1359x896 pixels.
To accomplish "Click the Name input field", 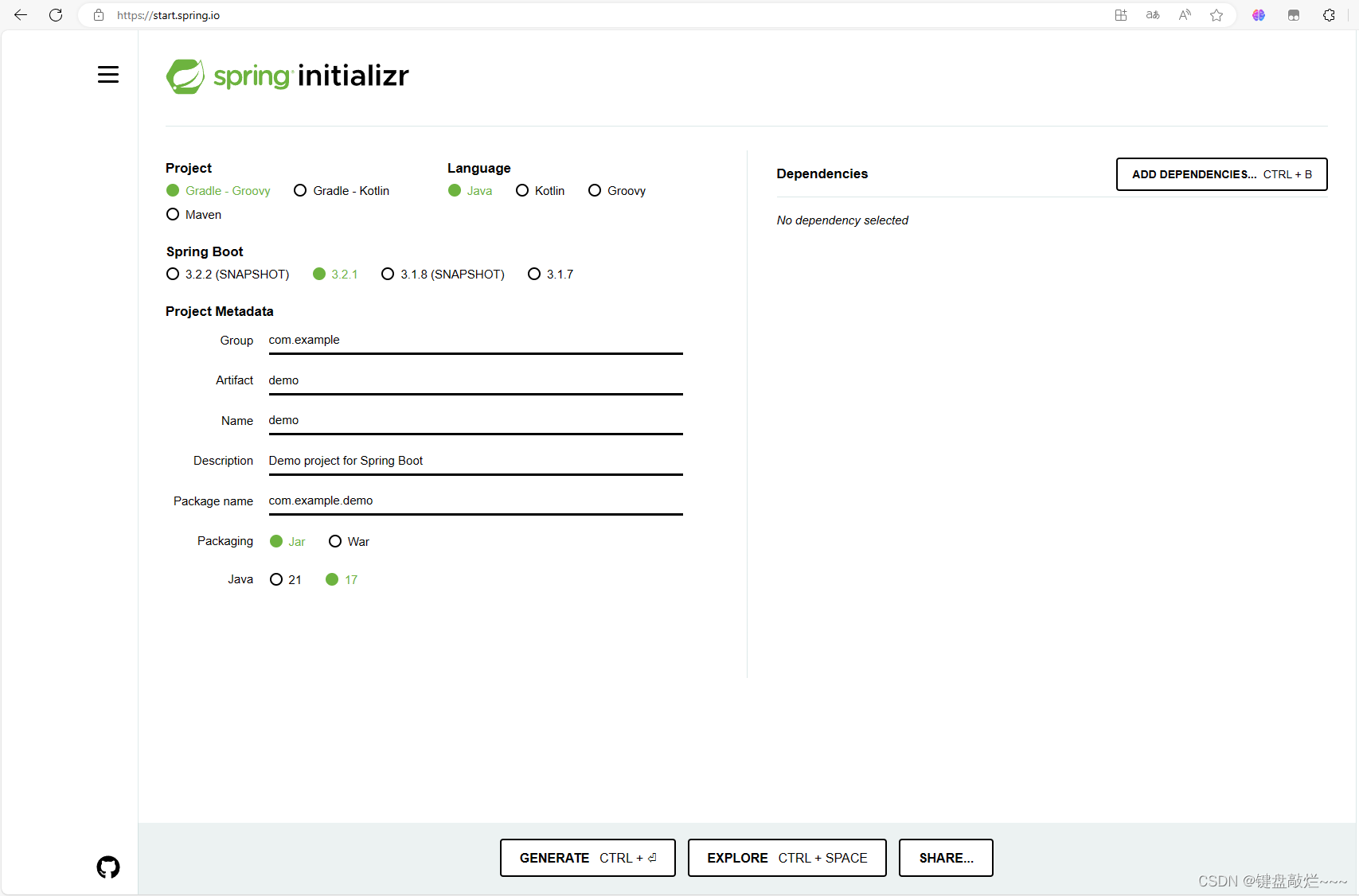I will [475, 421].
